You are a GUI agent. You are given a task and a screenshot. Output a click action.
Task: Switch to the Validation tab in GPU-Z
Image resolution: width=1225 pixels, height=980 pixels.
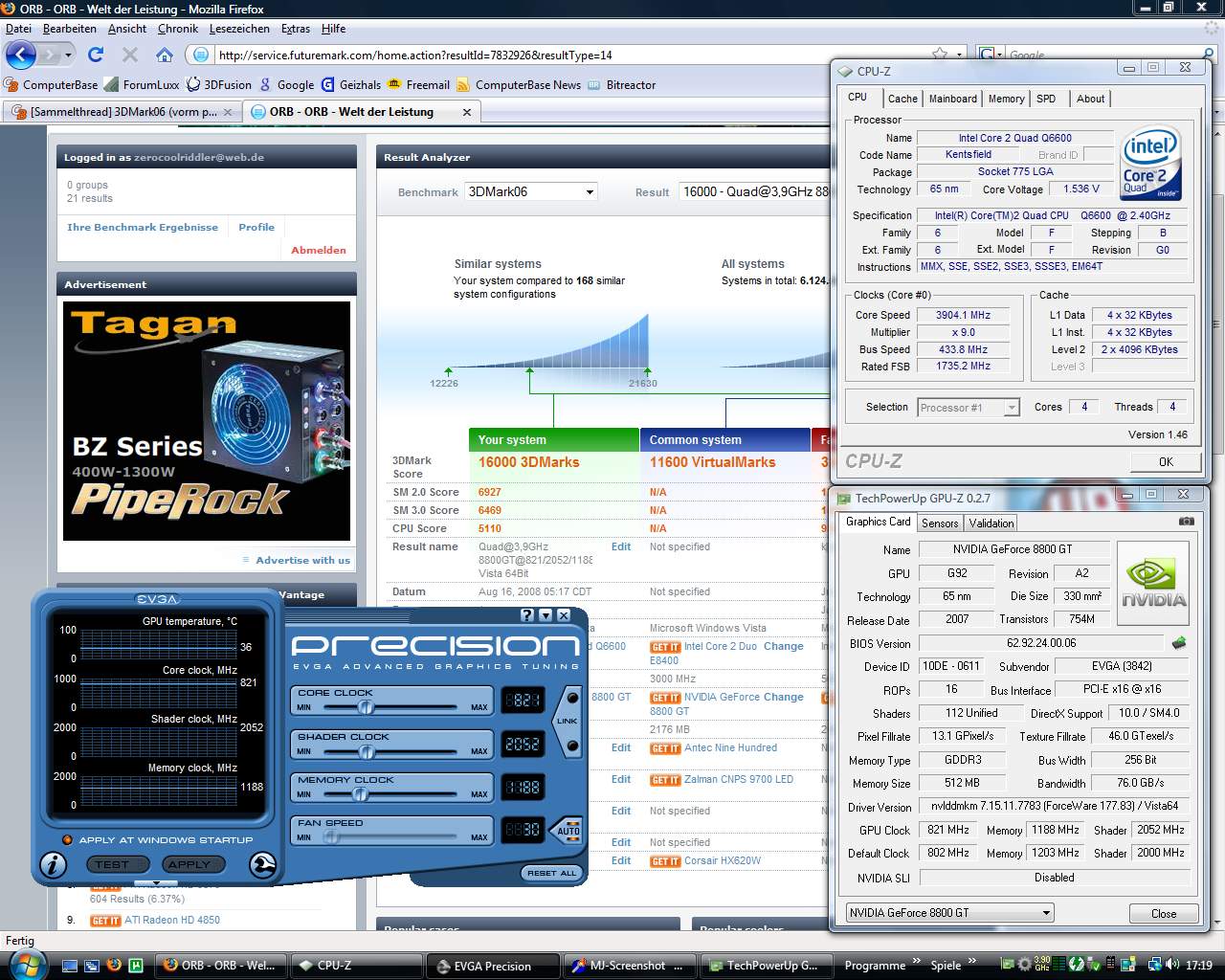point(991,523)
